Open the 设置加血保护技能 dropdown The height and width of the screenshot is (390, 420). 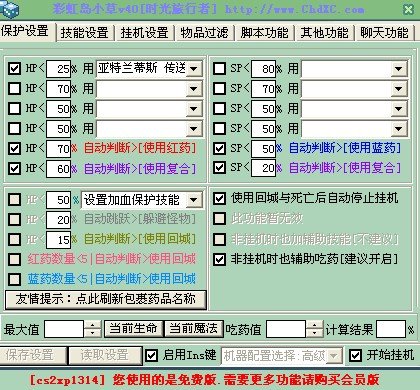tap(194, 200)
